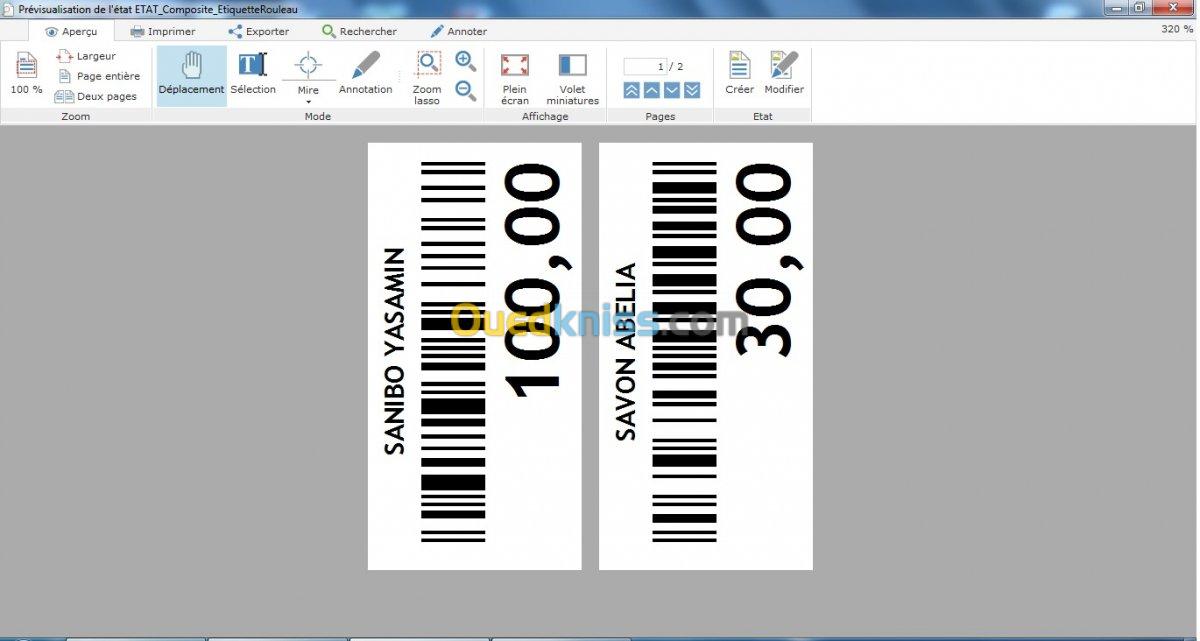
Task: Click the zoom in magnifier icon
Action: 465,61
